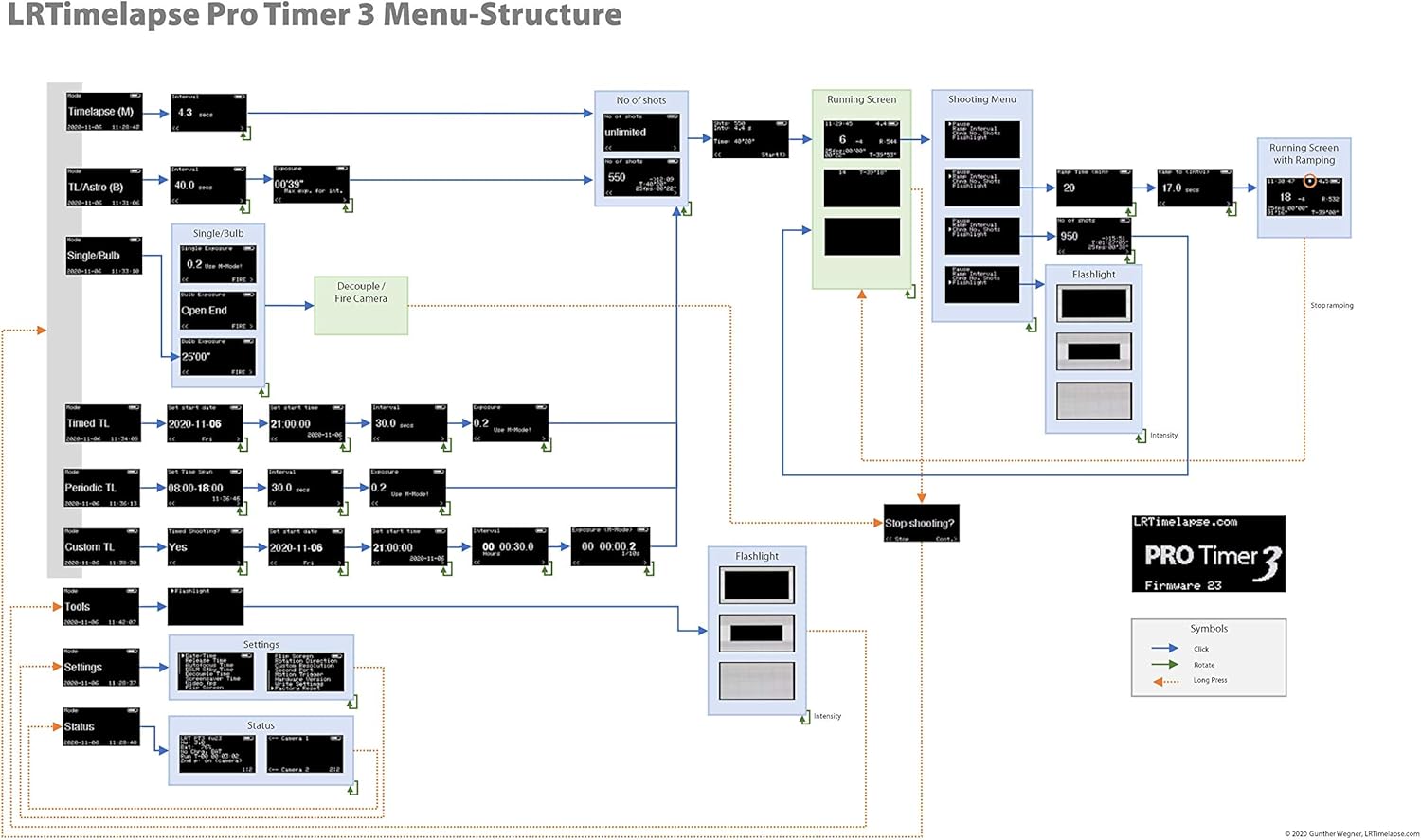Click the Yes screen in Custom TL row
Image resolution: width=1421 pixels, height=840 pixels.
point(205,547)
